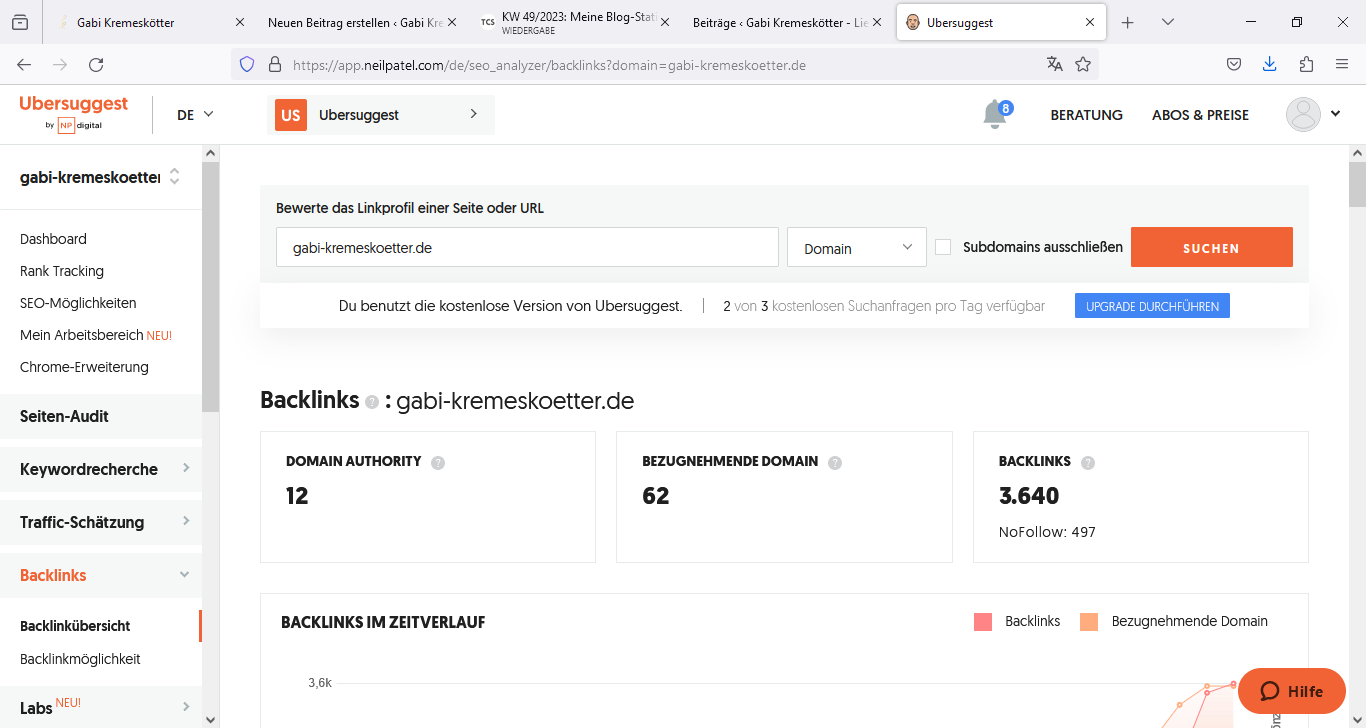Open Backlinkmöglichkeit in the sidebar
The height and width of the screenshot is (728, 1366).
(x=80, y=659)
